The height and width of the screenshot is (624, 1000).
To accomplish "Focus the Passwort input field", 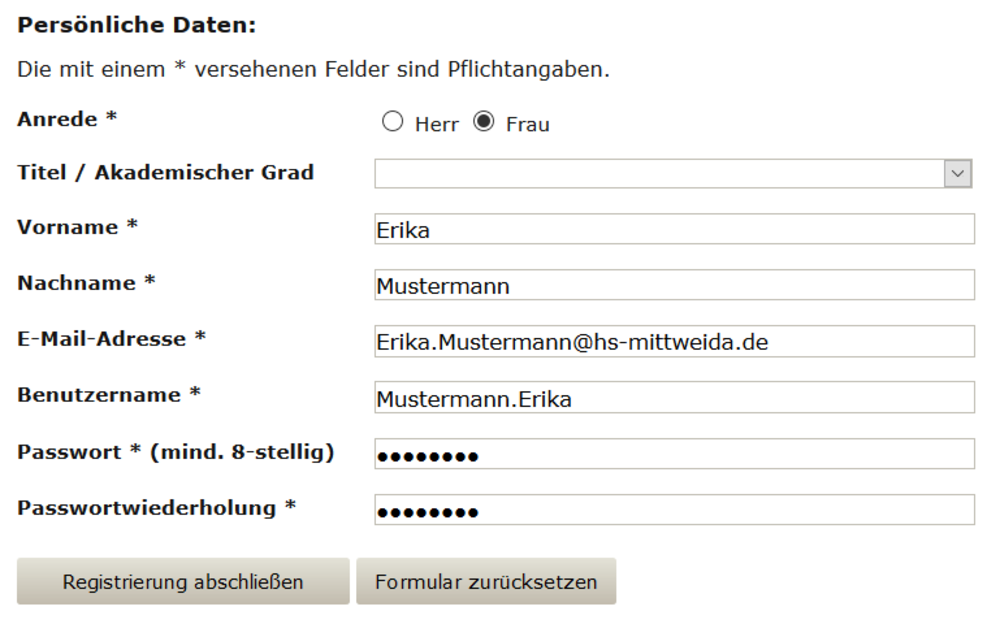I will click(674, 454).
